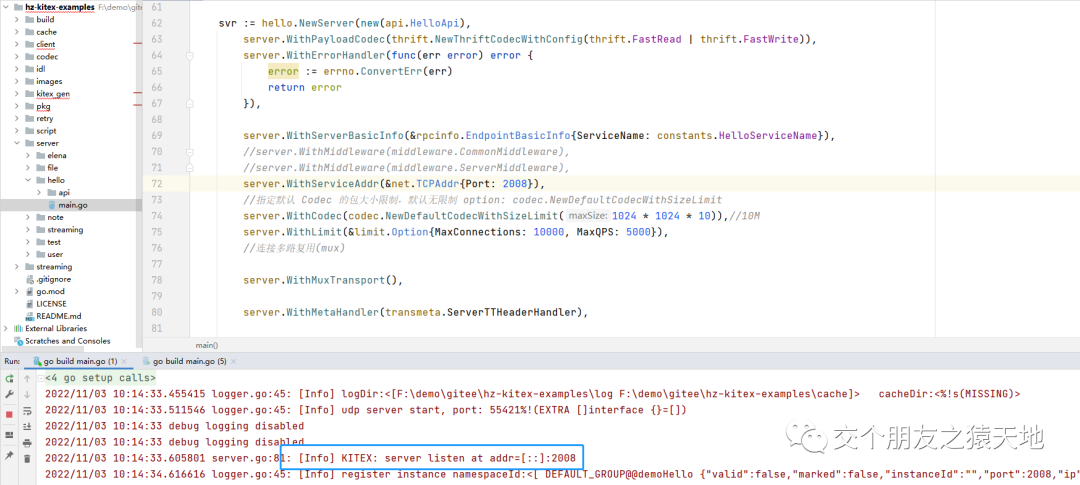Expand the cache folder
Screen dimensions: 1080x485
[17, 32]
